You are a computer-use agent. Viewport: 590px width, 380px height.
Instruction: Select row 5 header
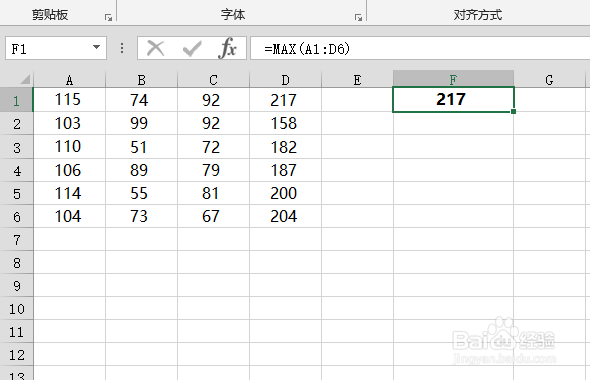click(17, 193)
